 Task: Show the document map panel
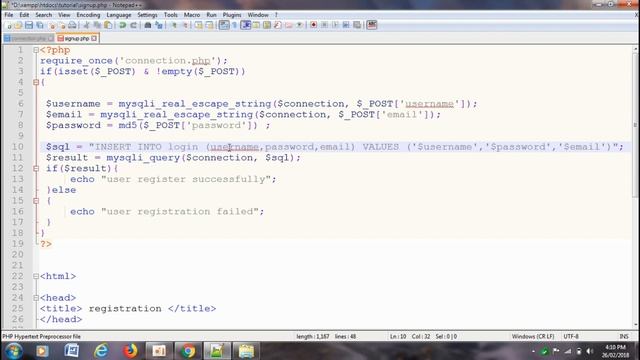click(267, 25)
